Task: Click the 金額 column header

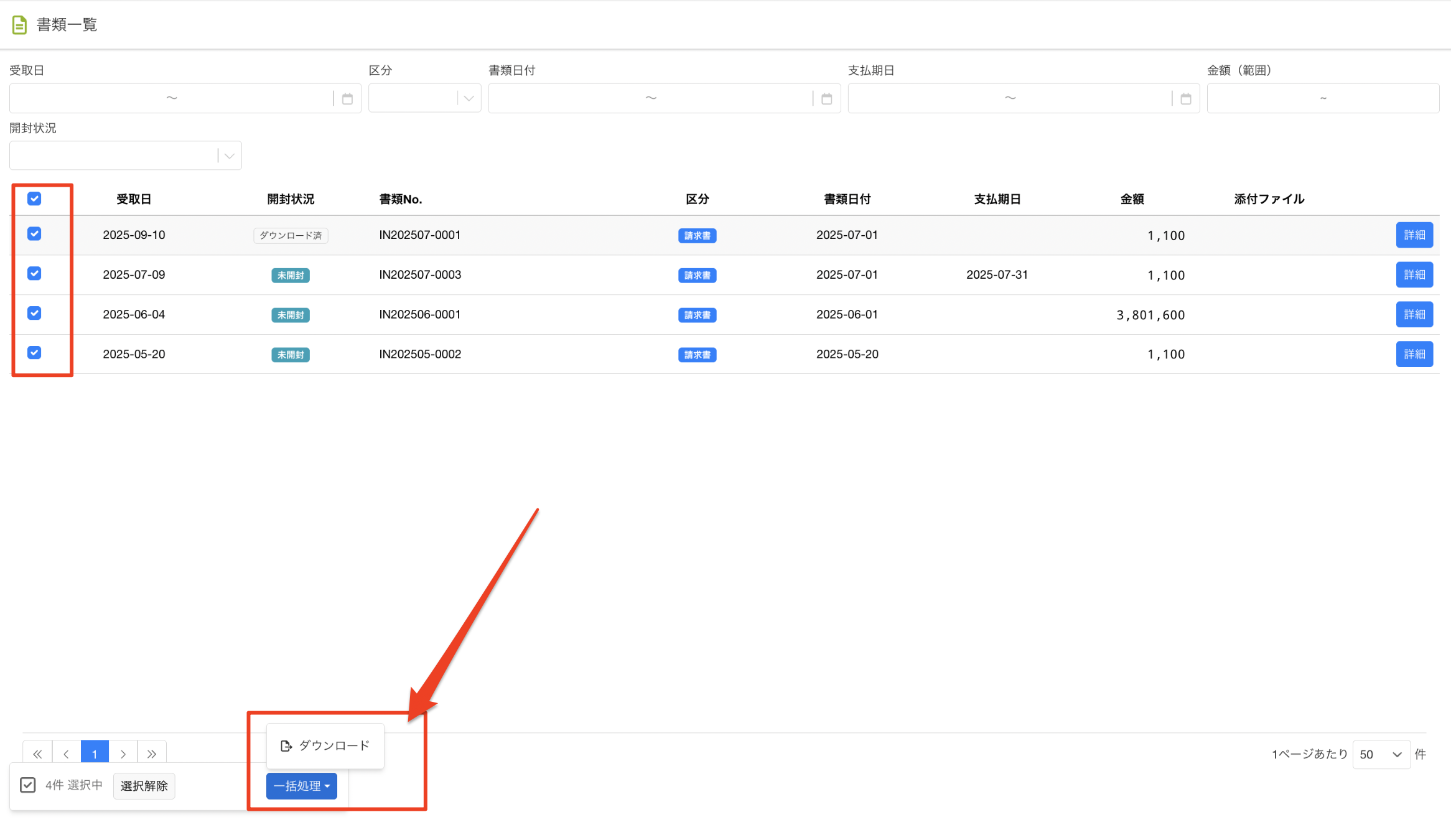Action: [1132, 199]
